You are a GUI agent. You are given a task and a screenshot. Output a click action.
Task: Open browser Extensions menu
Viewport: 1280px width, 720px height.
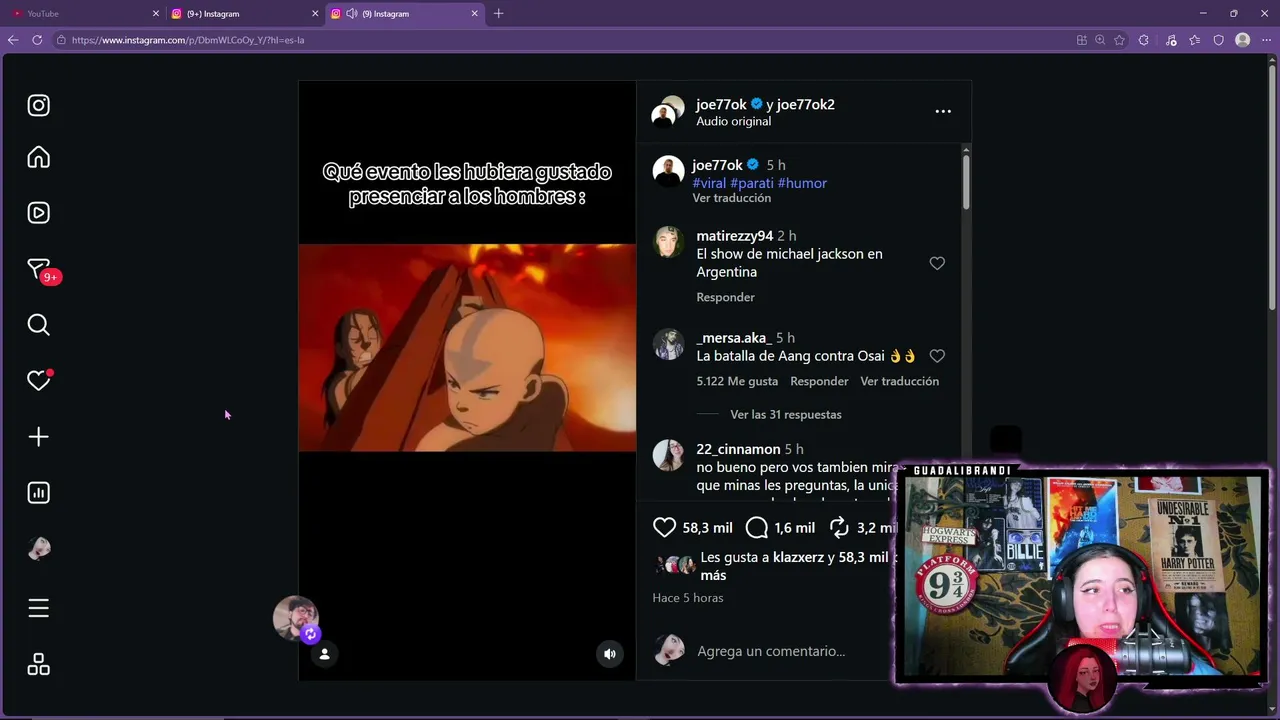click(x=1144, y=40)
